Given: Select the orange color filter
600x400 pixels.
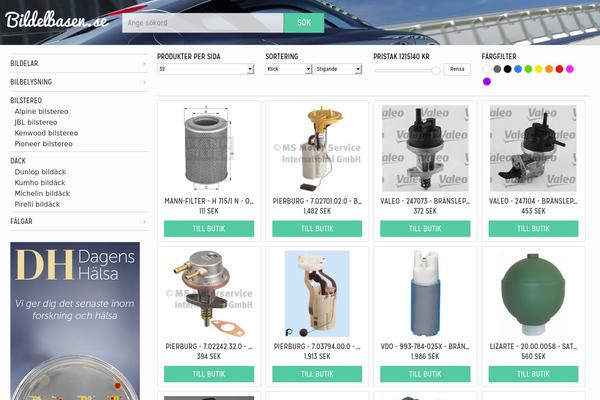Looking at the screenshot, I should [549, 69].
